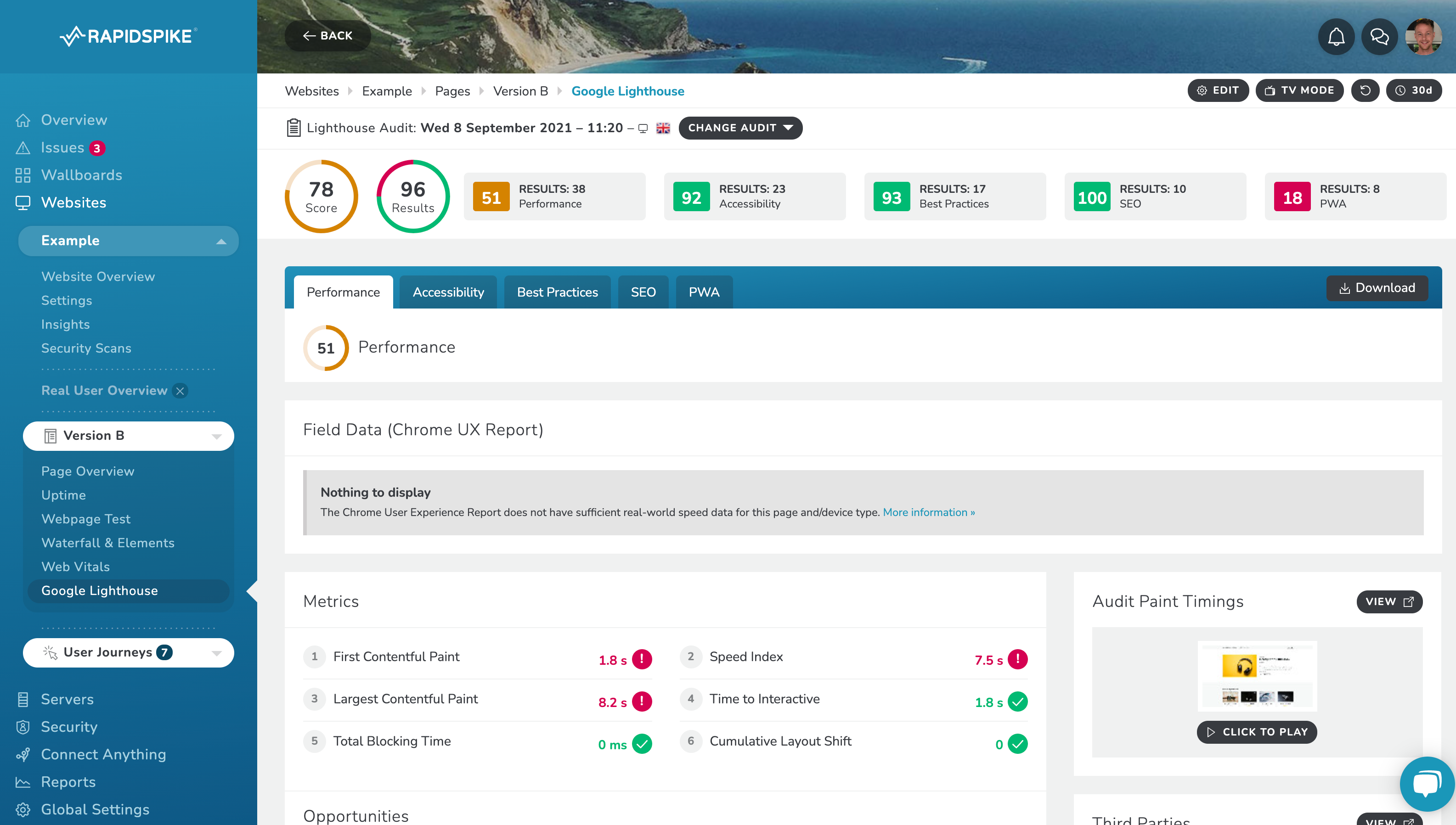
Task: Click the Wallboards grid icon
Action: pyautogui.click(x=23, y=175)
